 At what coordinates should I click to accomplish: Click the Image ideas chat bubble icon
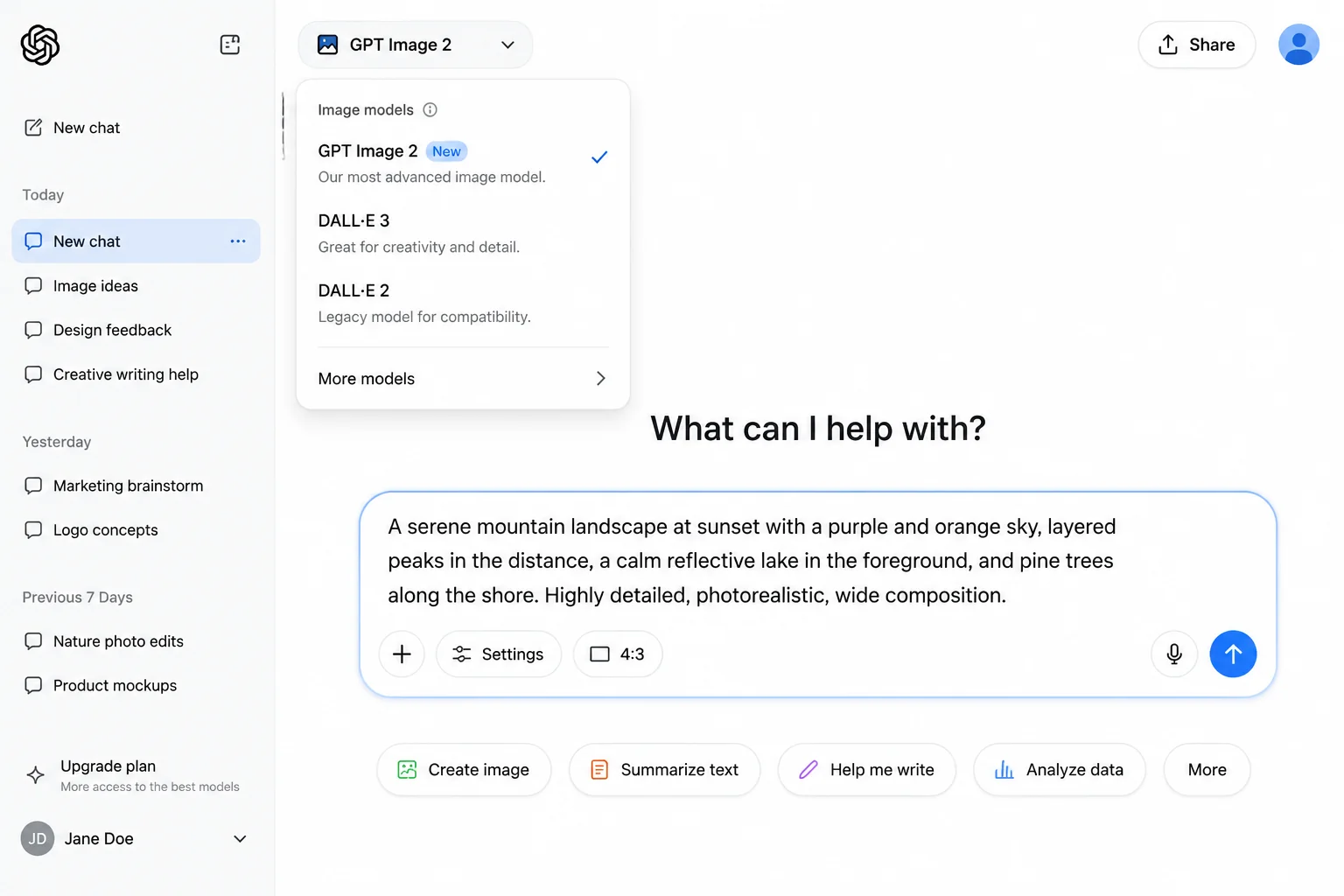point(33,286)
